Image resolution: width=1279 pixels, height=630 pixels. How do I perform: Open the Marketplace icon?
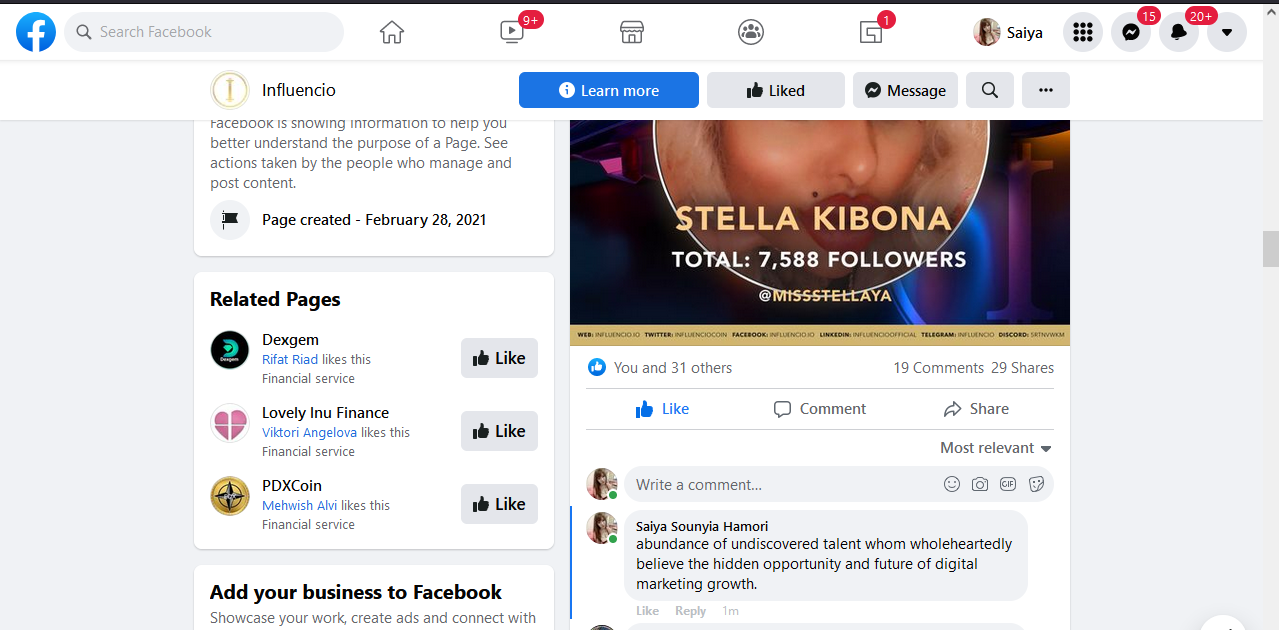coord(631,32)
